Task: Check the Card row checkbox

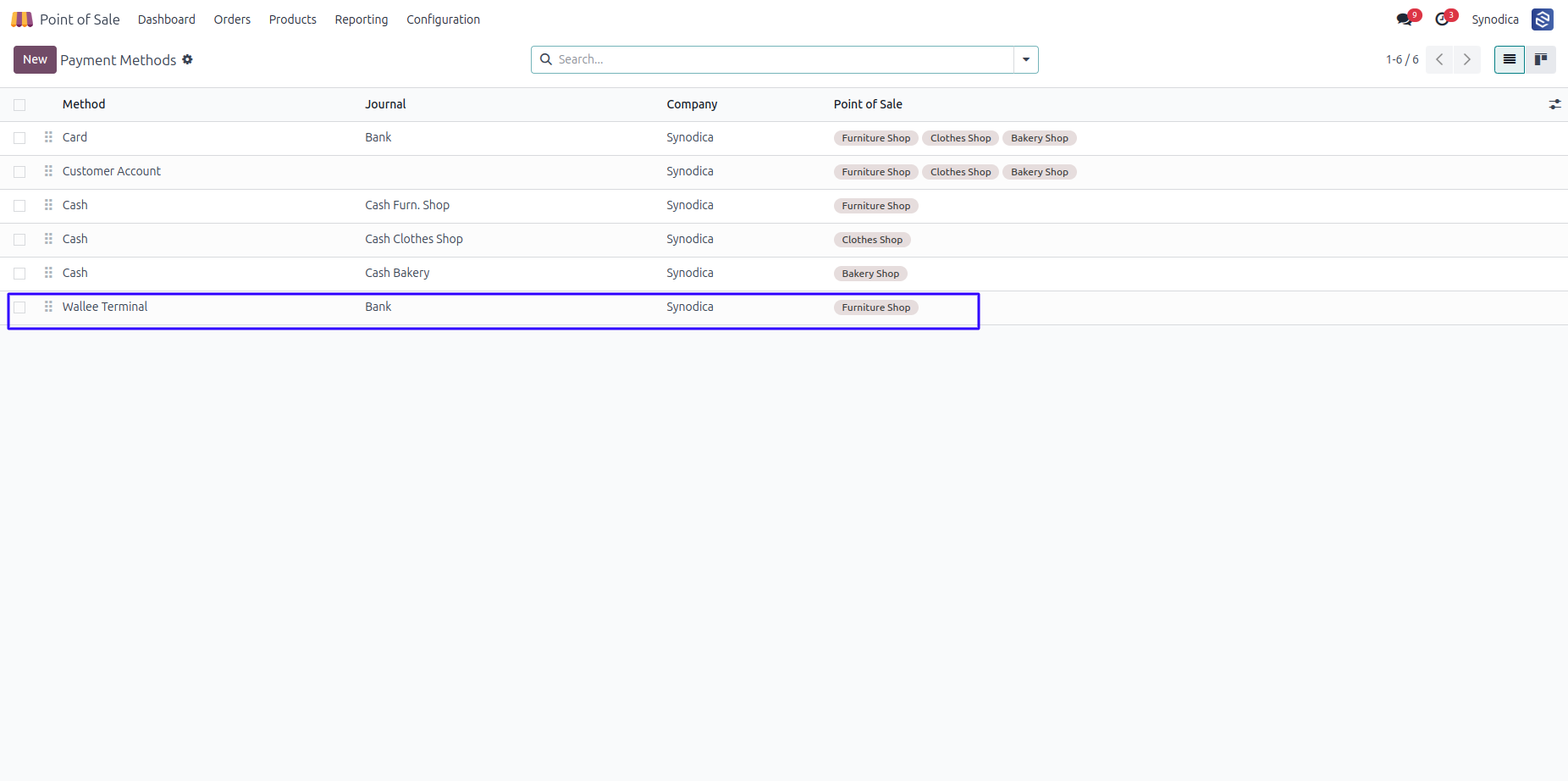Action: point(19,138)
